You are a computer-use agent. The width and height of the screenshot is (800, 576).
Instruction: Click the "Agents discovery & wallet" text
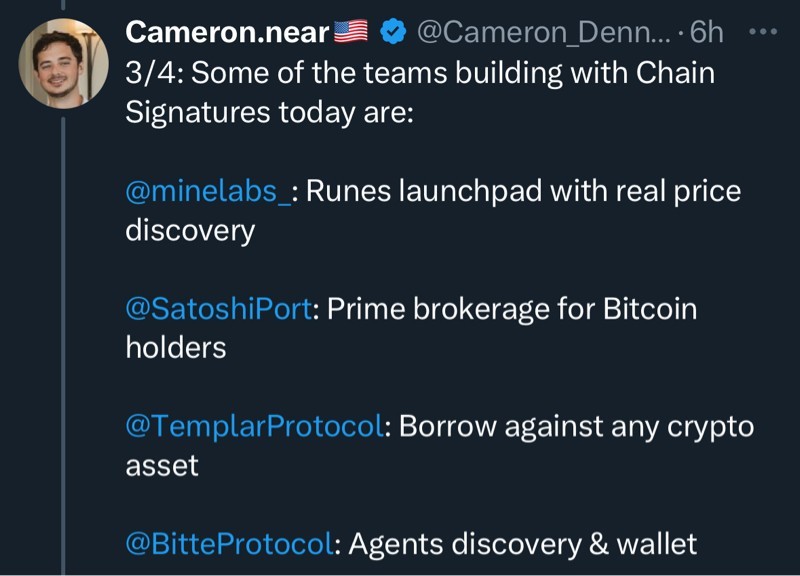click(x=521, y=544)
